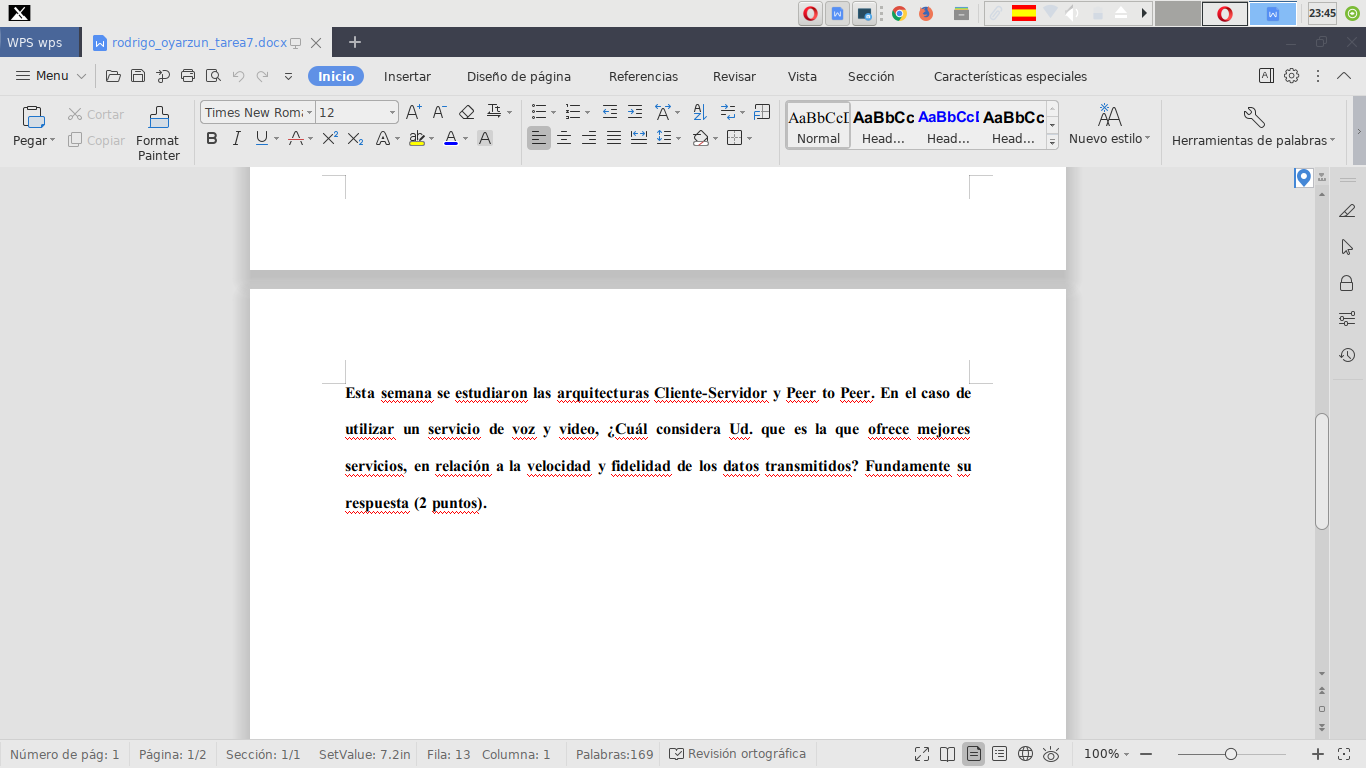Clear formatting with the eraser icon
This screenshot has height=768, width=1366.
466,112
